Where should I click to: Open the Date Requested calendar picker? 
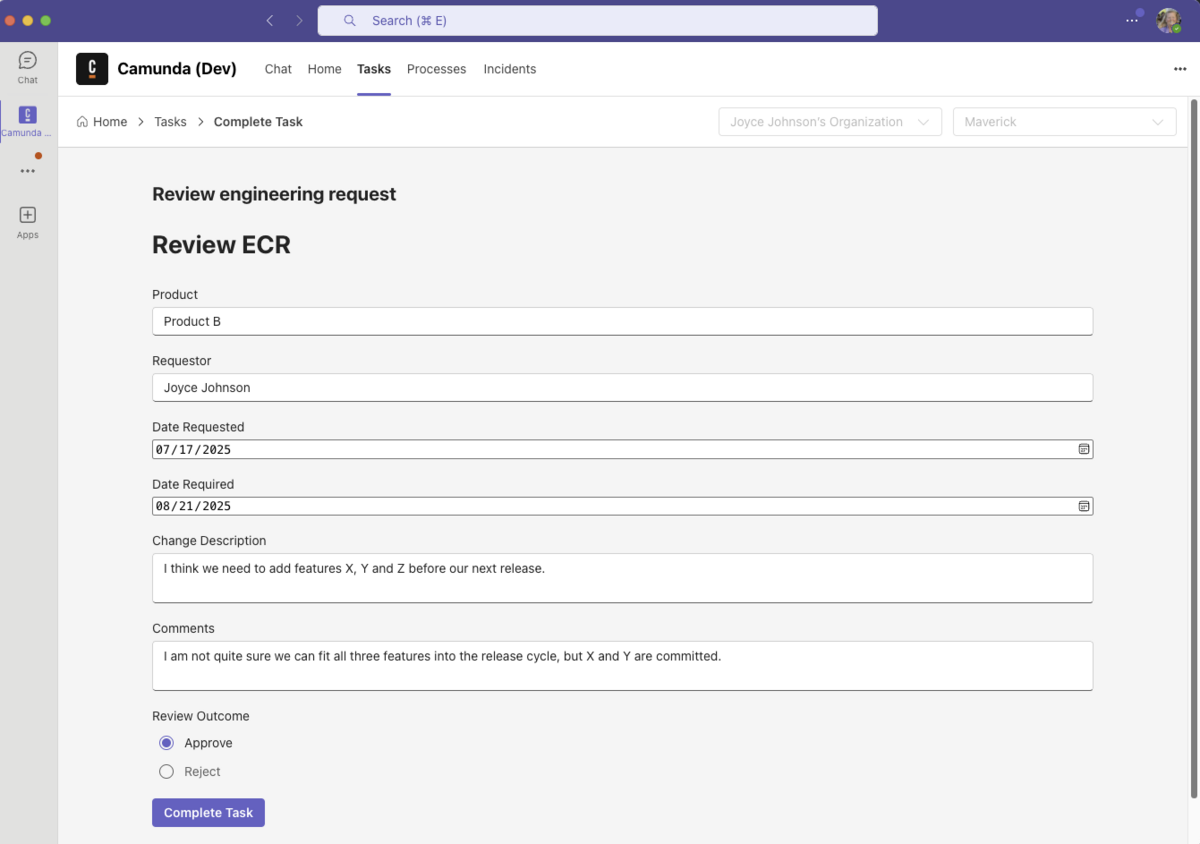[x=1083, y=449]
